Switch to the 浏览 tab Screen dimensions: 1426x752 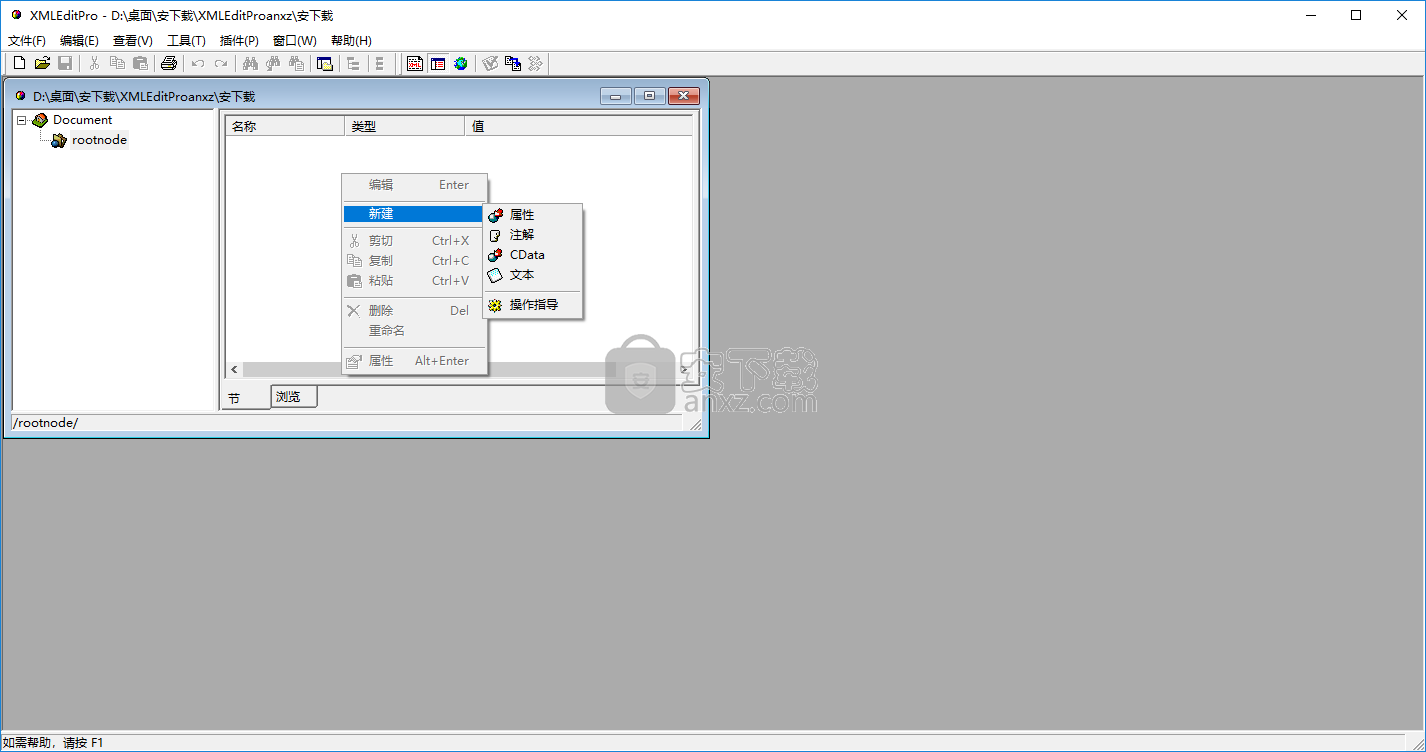(x=293, y=396)
